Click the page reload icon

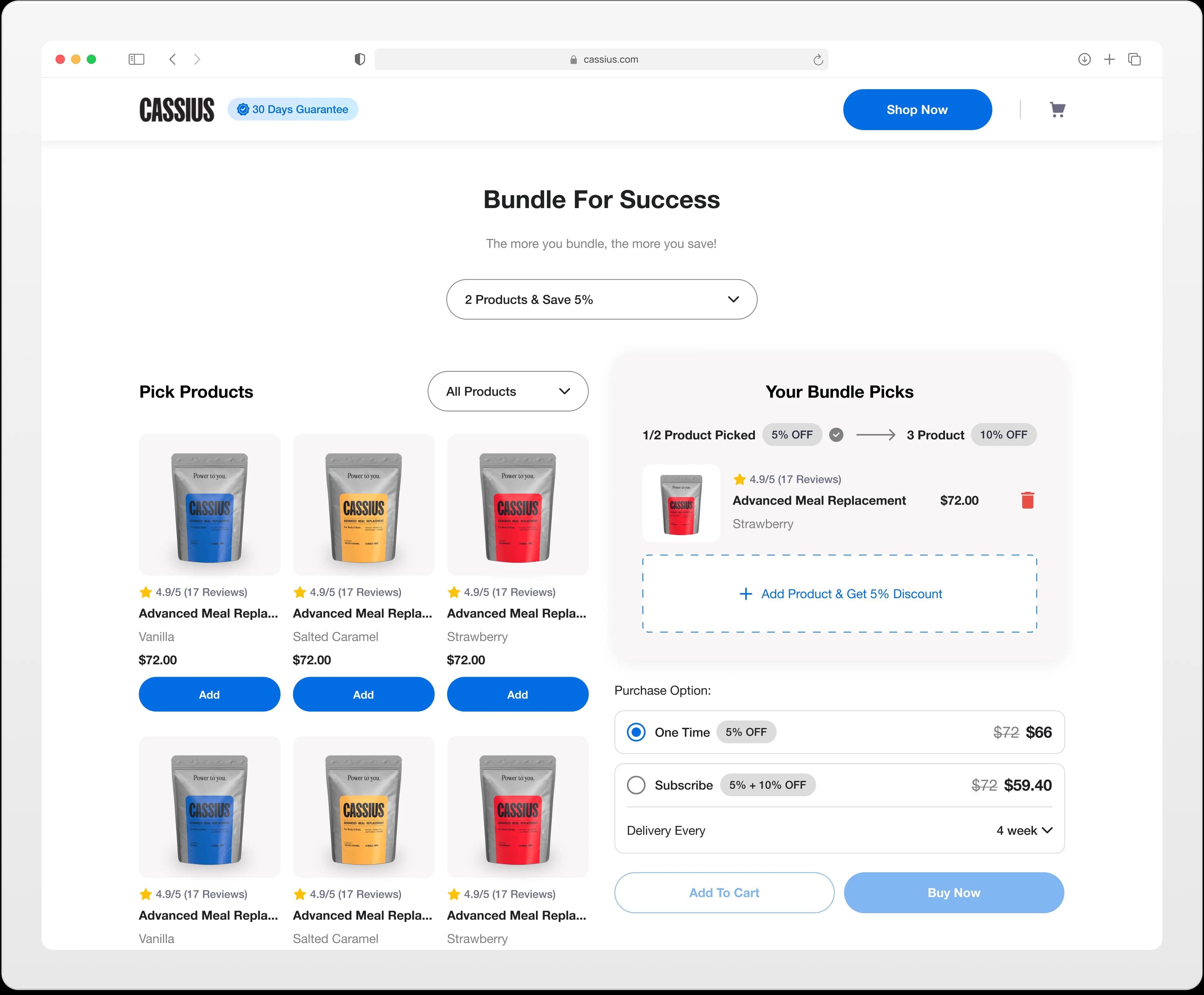(818, 60)
